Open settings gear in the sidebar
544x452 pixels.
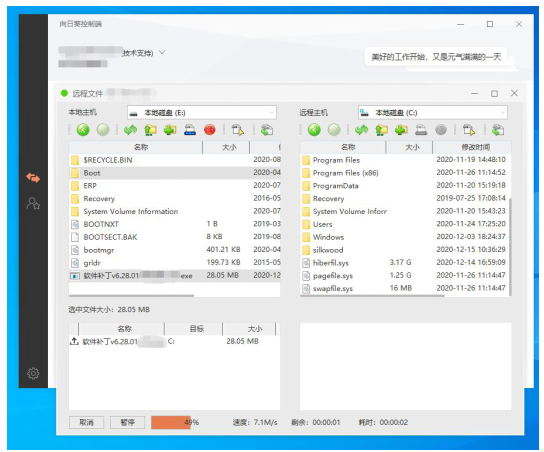[33, 373]
